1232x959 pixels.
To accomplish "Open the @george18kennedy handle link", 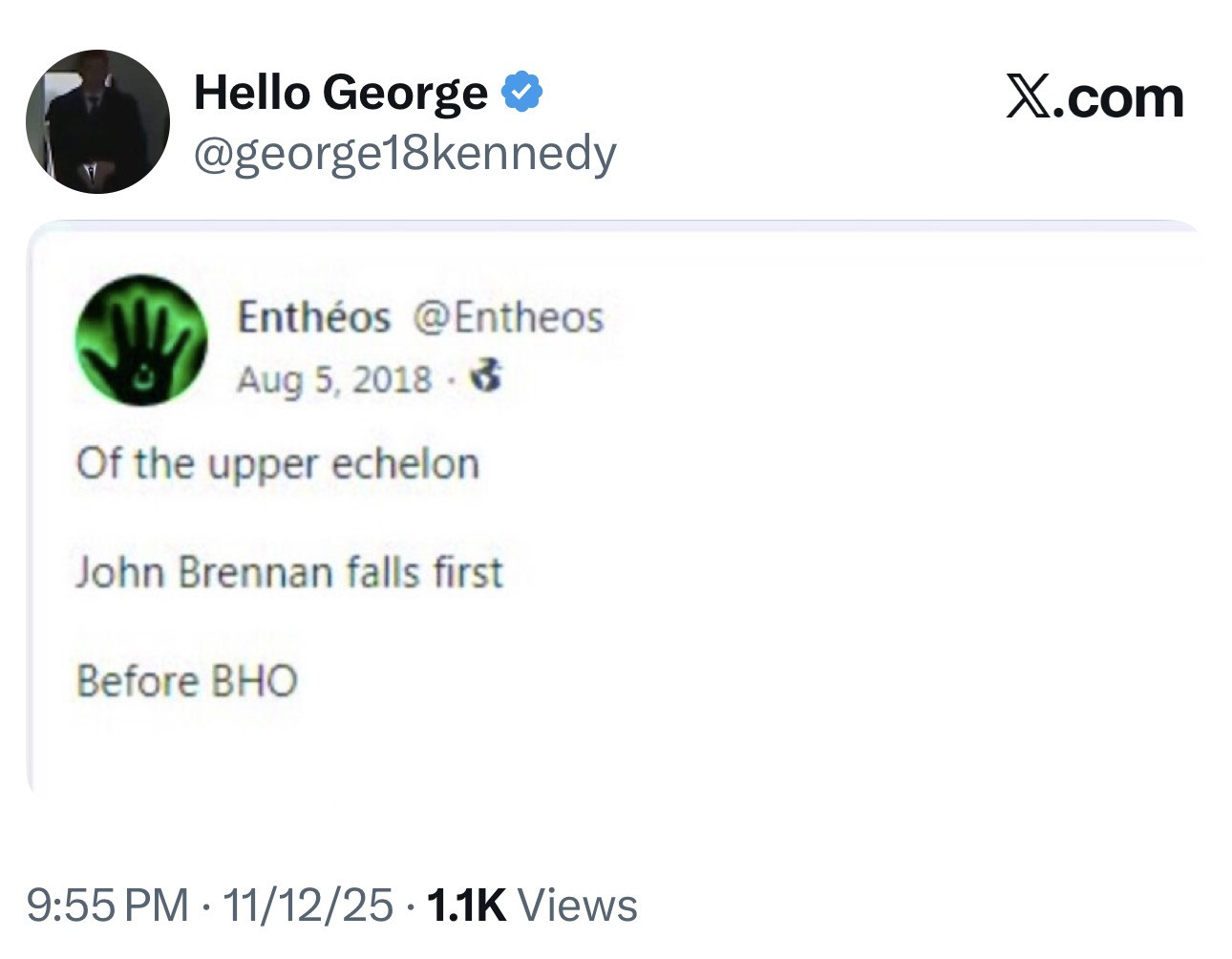I will [405, 153].
